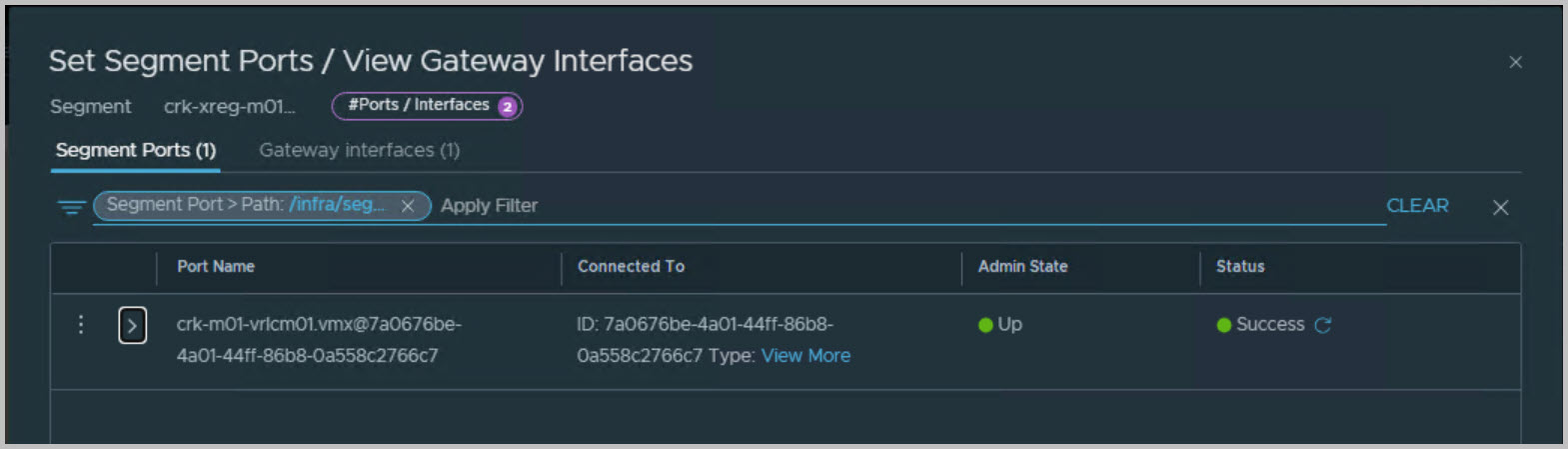The image size is (1568, 449).
Task: Click the CLEAR filter link
Action: (1416, 205)
